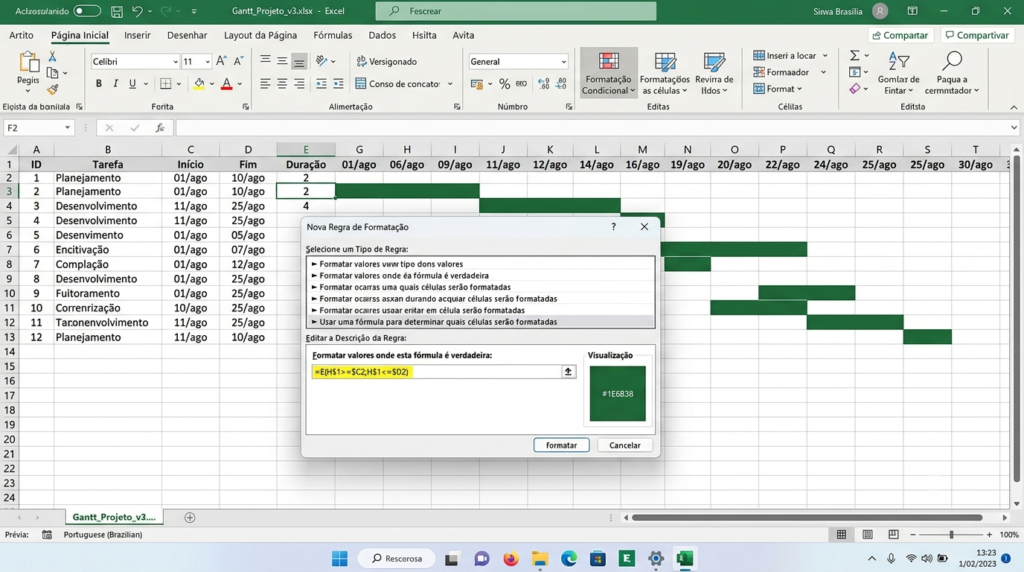1024x572 pixels.
Task: Click column header E
Action: (306, 150)
